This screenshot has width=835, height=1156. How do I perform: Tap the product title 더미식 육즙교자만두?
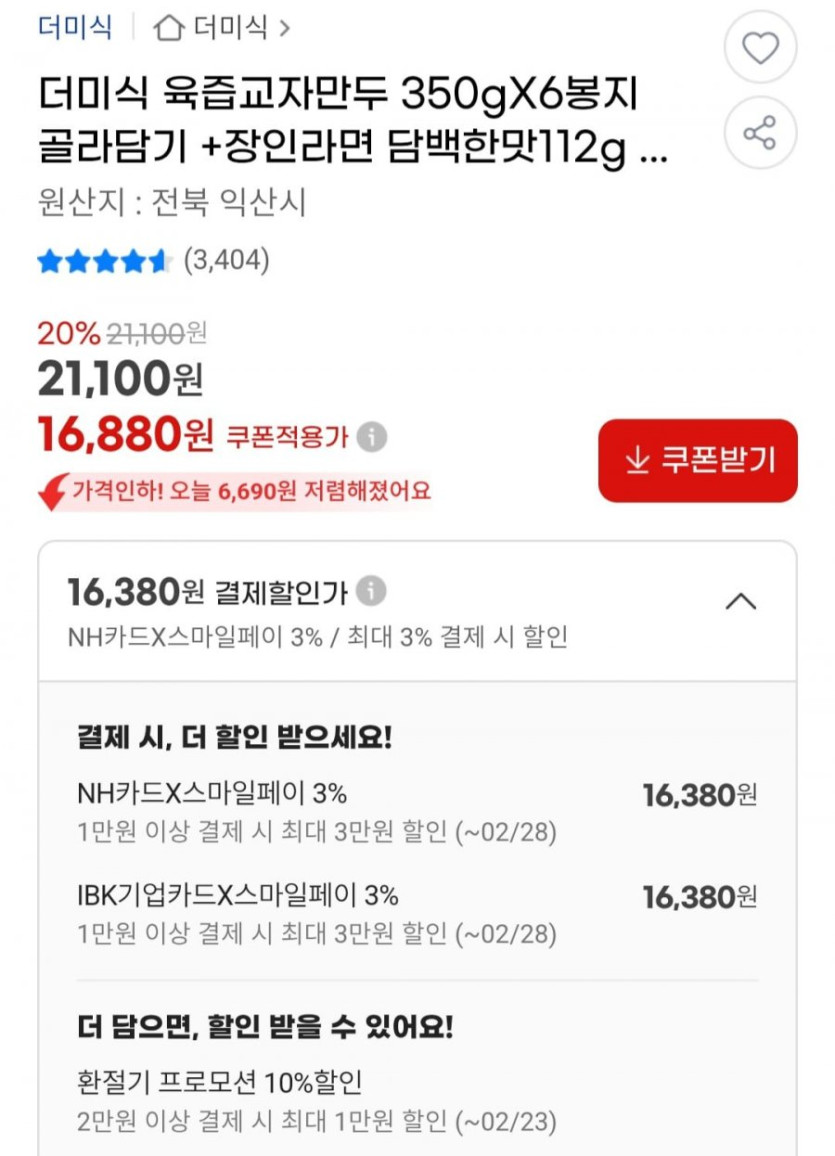(x=338, y=96)
